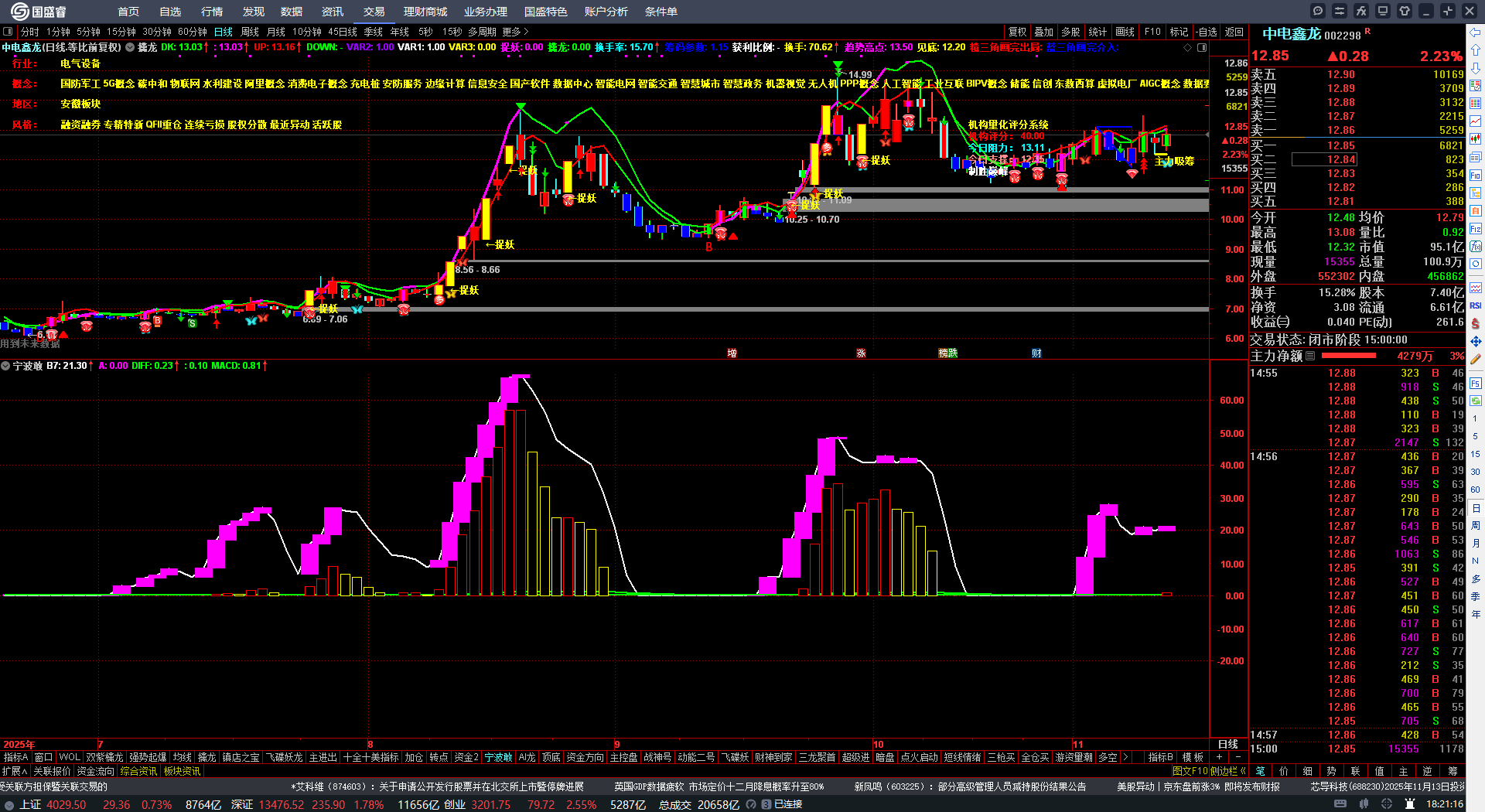Select the 宁波敢 indicator tab
Screen dimensions: 1485x812
point(498,757)
